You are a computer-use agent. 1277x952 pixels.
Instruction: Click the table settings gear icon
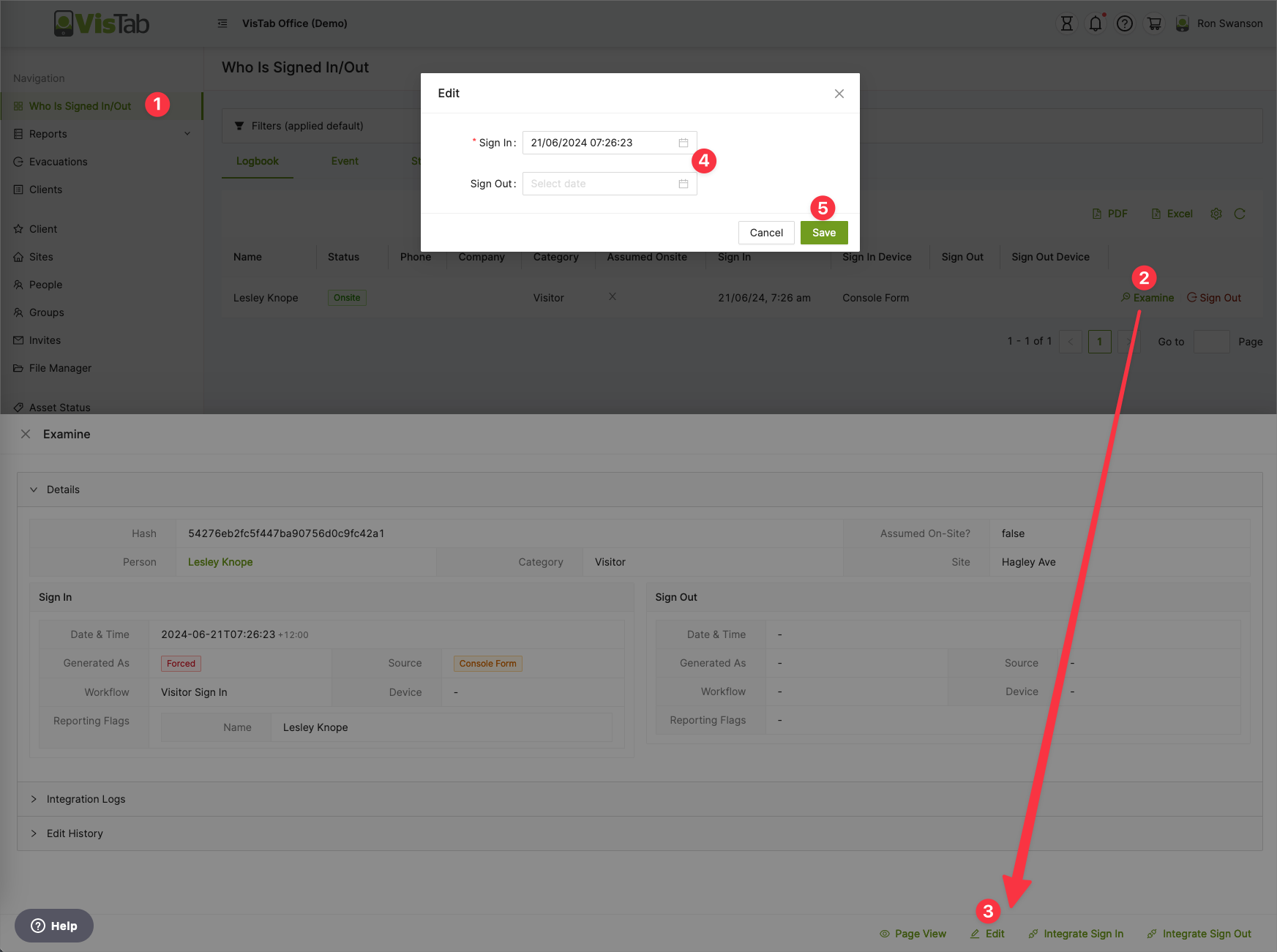1216,214
